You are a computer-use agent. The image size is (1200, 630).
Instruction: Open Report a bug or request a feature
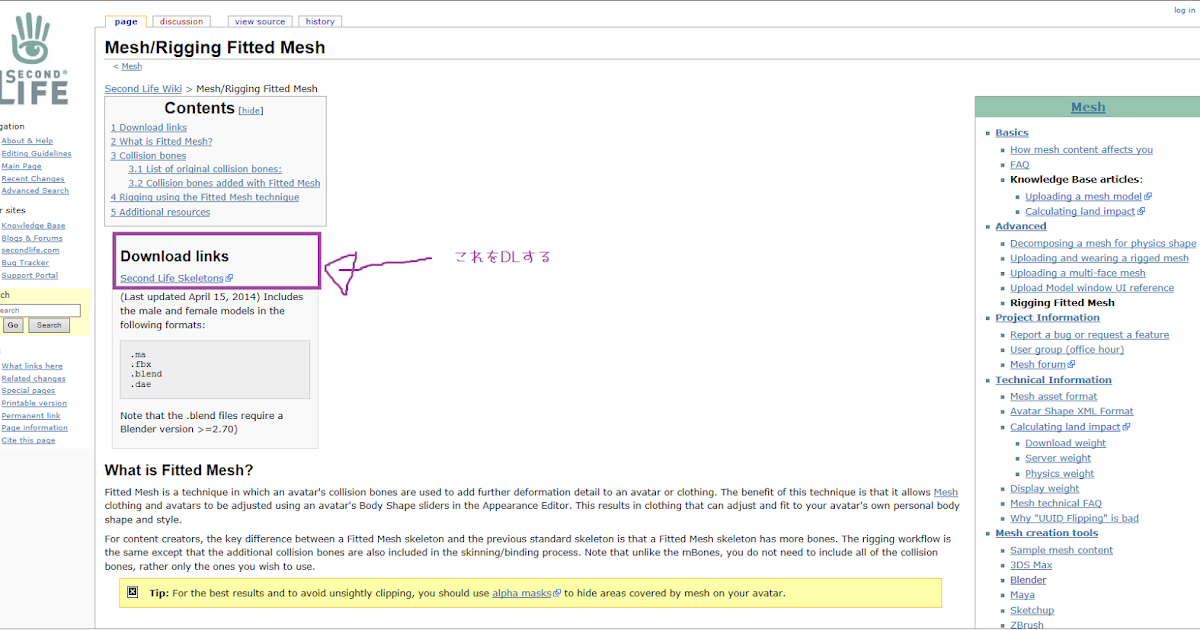pos(1089,335)
